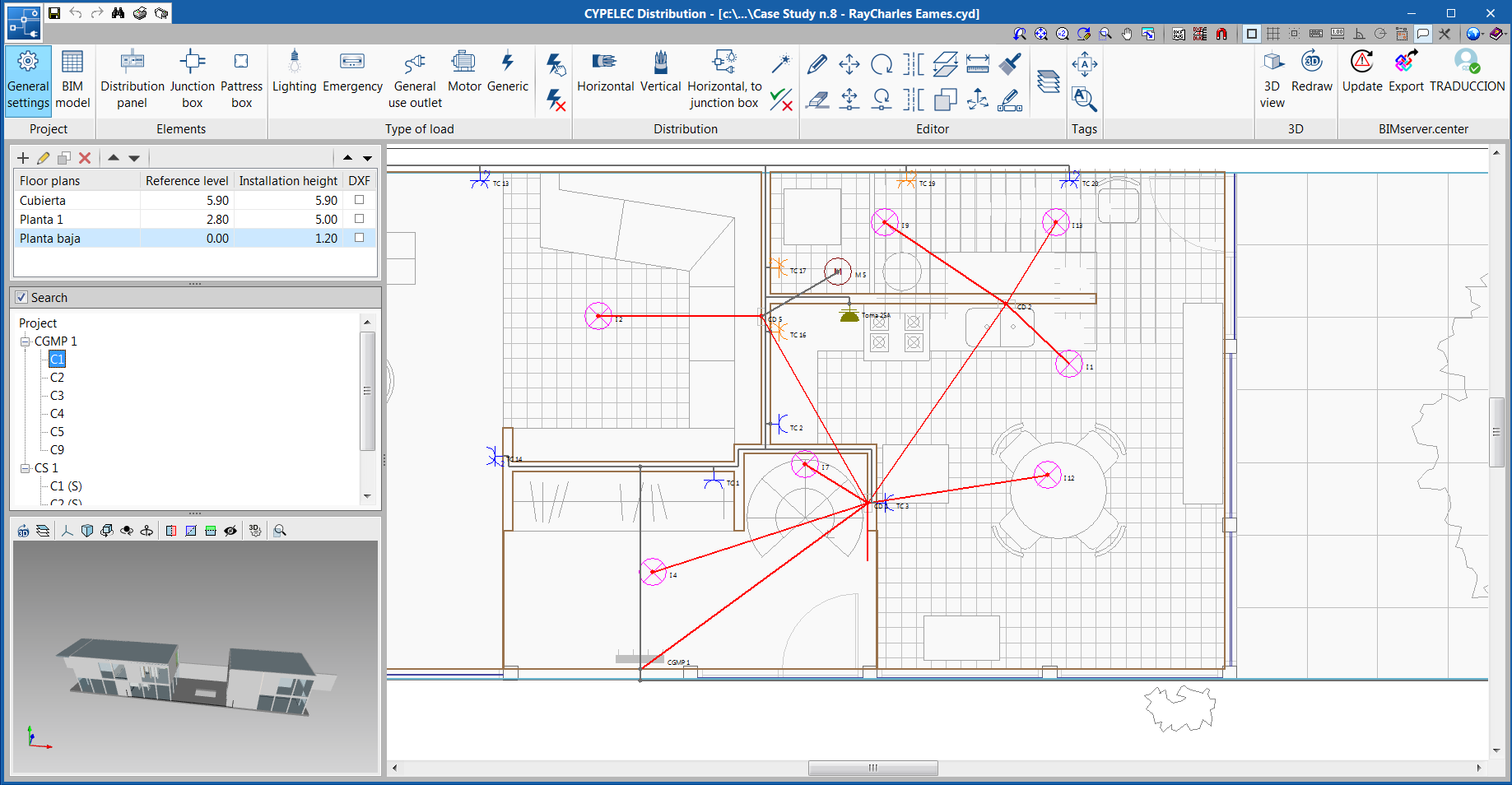
Task: Toggle DXF checkbox for Cubierta
Action: (359, 200)
